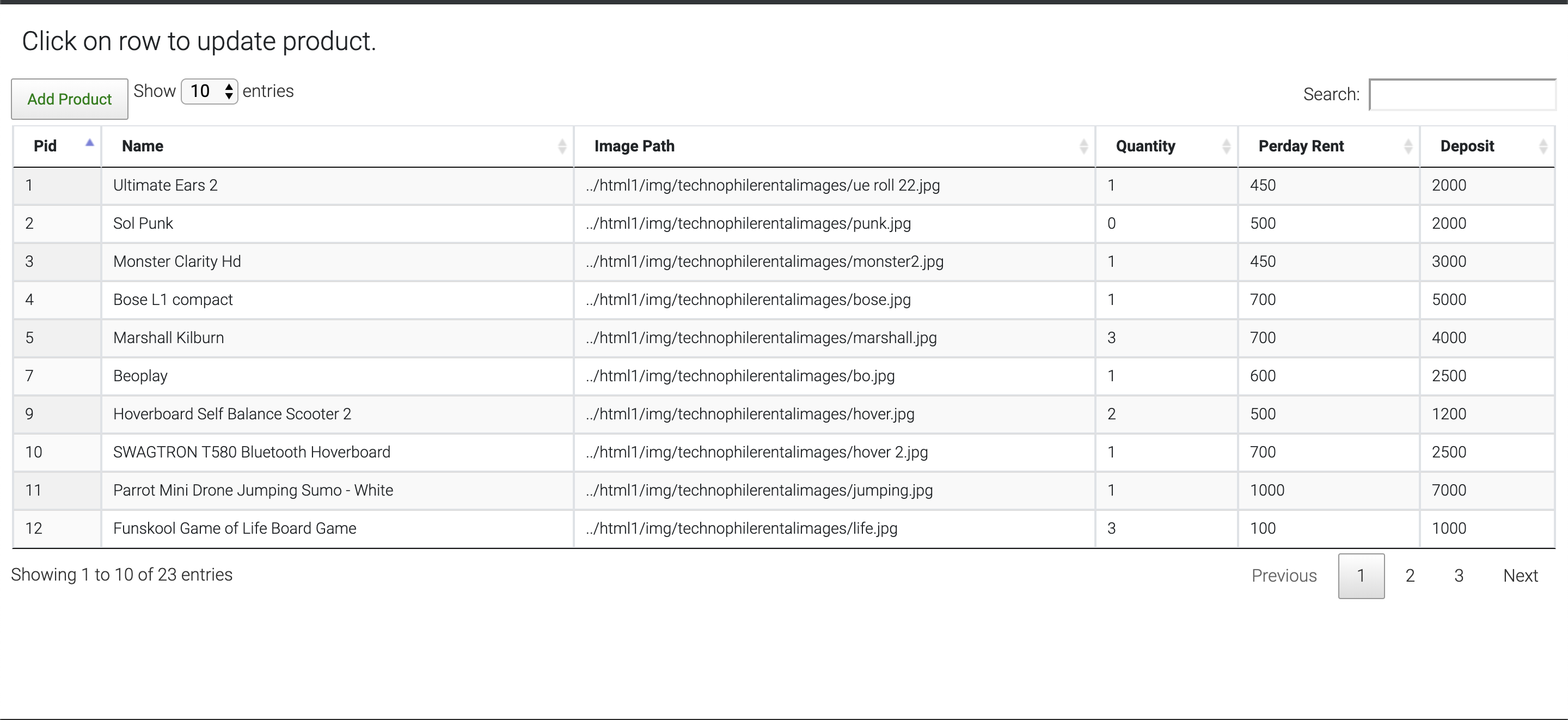This screenshot has width=1568, height=720.
Task: Click the Previous pagination link
Action: (1284, 576)
